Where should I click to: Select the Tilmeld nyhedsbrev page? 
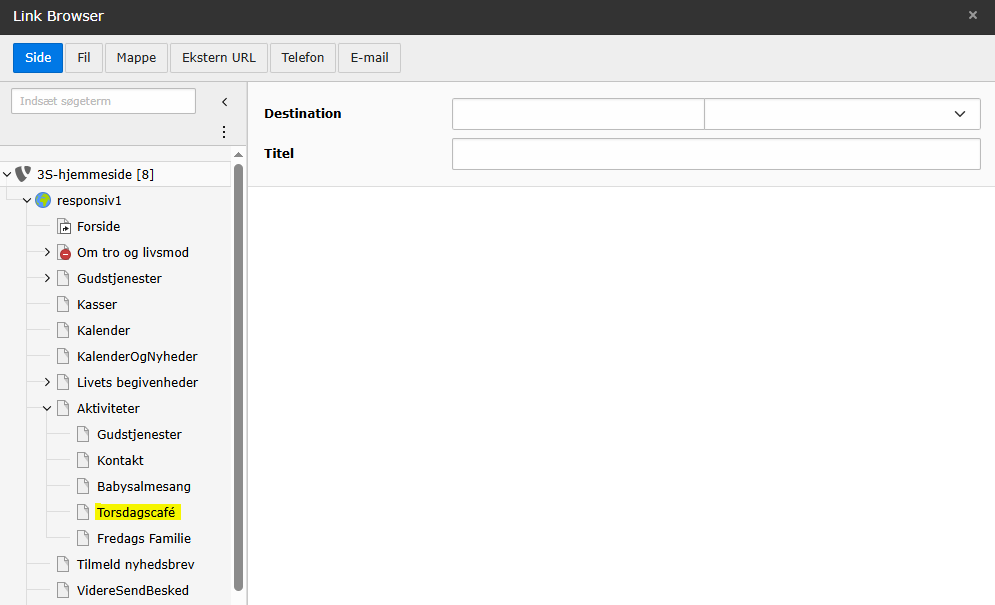tap(135, 564)
